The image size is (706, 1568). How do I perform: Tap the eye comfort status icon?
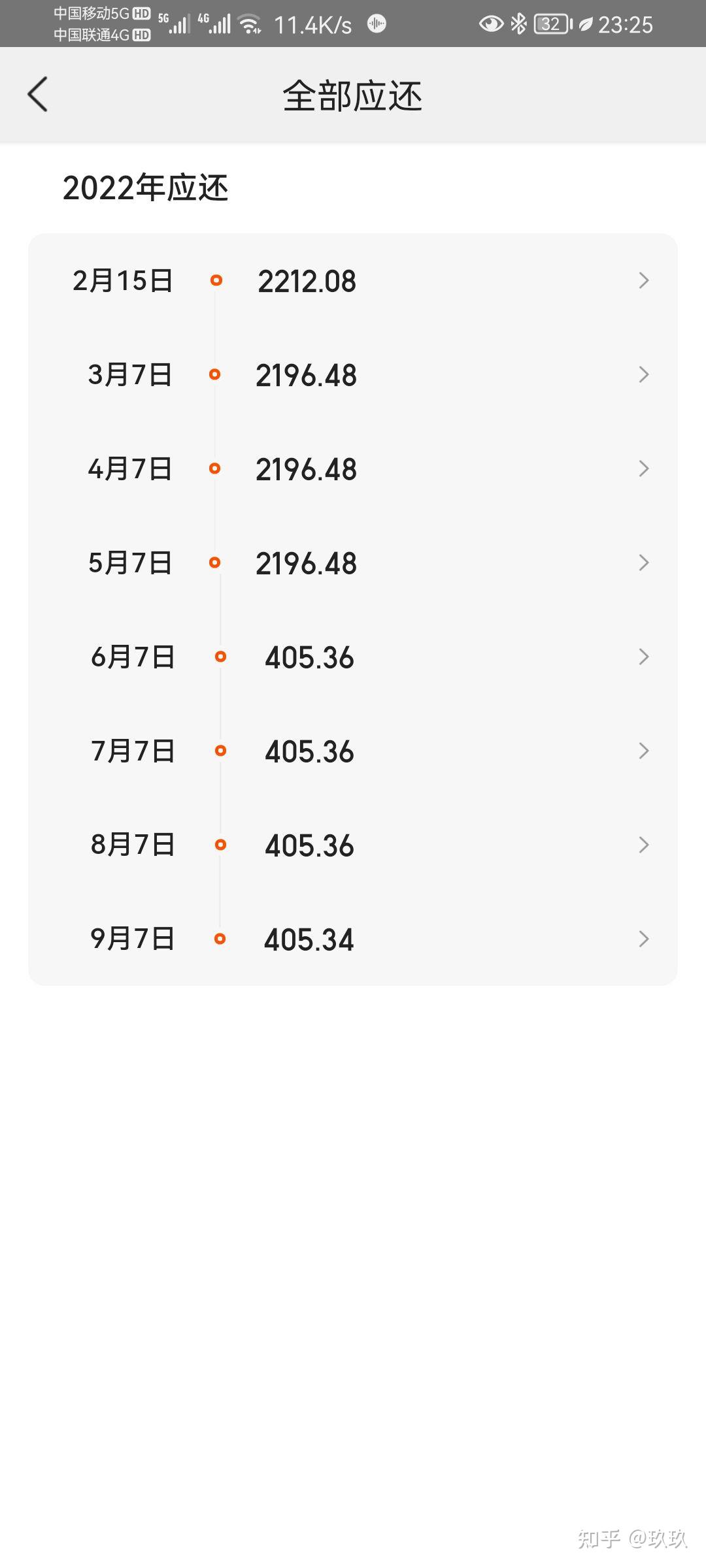(x=491, y=24)
